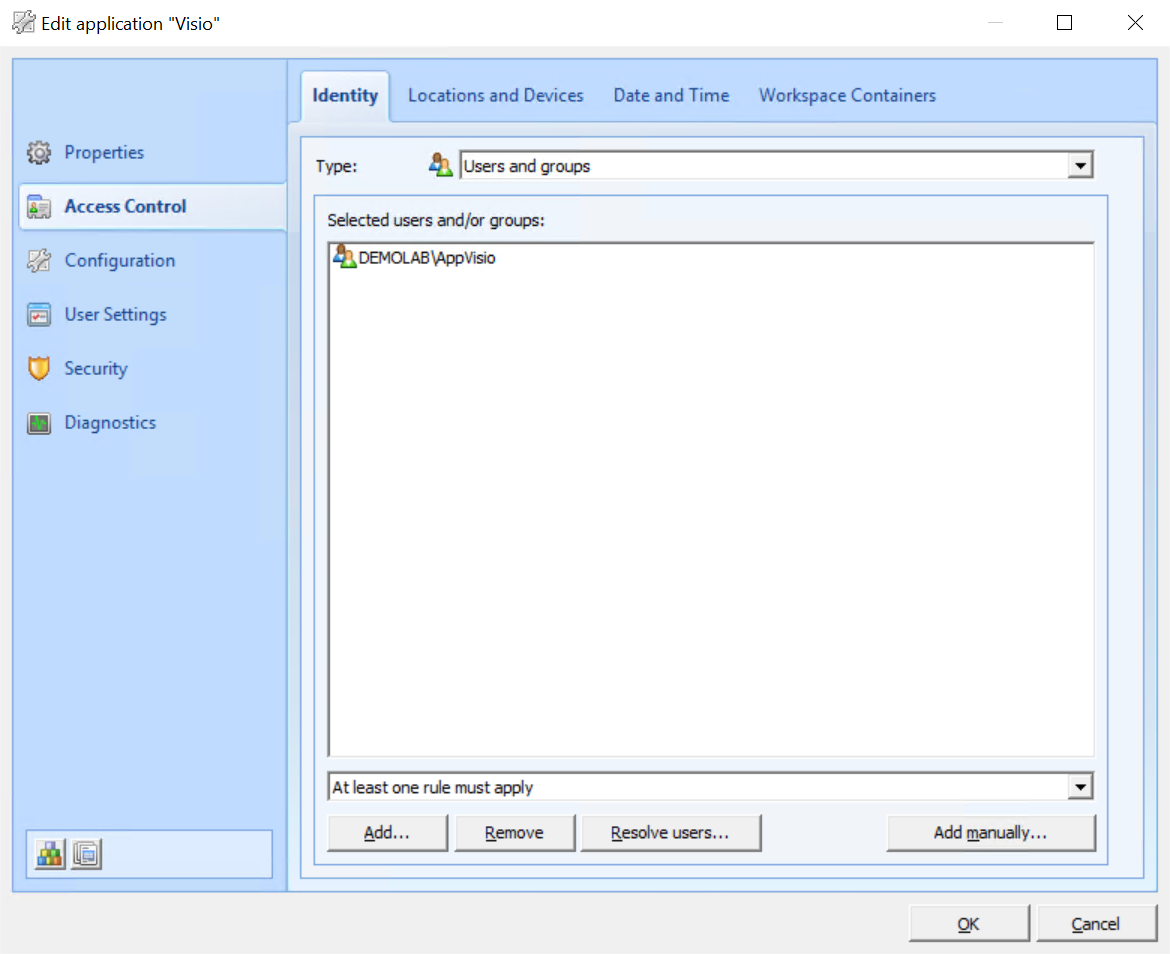Click the 'Selected users and/or groups:' label
The height and width of the screenshot is (954, 1170).
click(436, 220)
